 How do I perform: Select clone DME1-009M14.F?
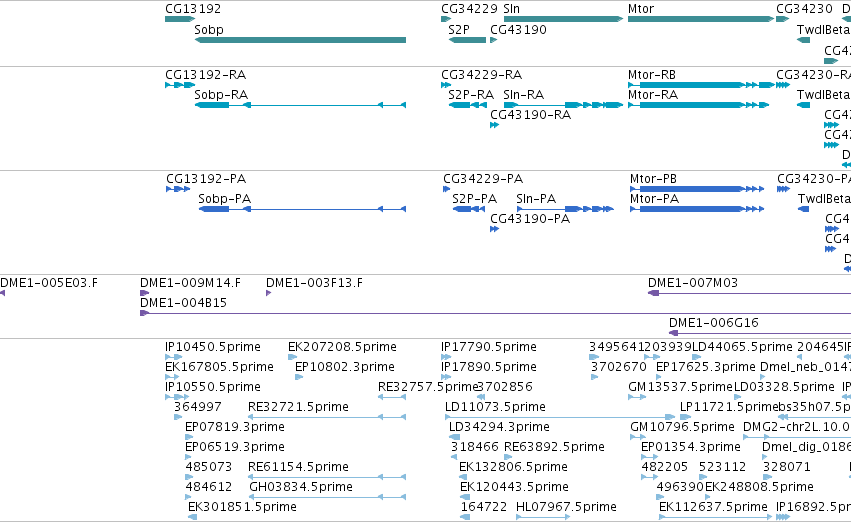pyautogui.click(x=190, y=283)
